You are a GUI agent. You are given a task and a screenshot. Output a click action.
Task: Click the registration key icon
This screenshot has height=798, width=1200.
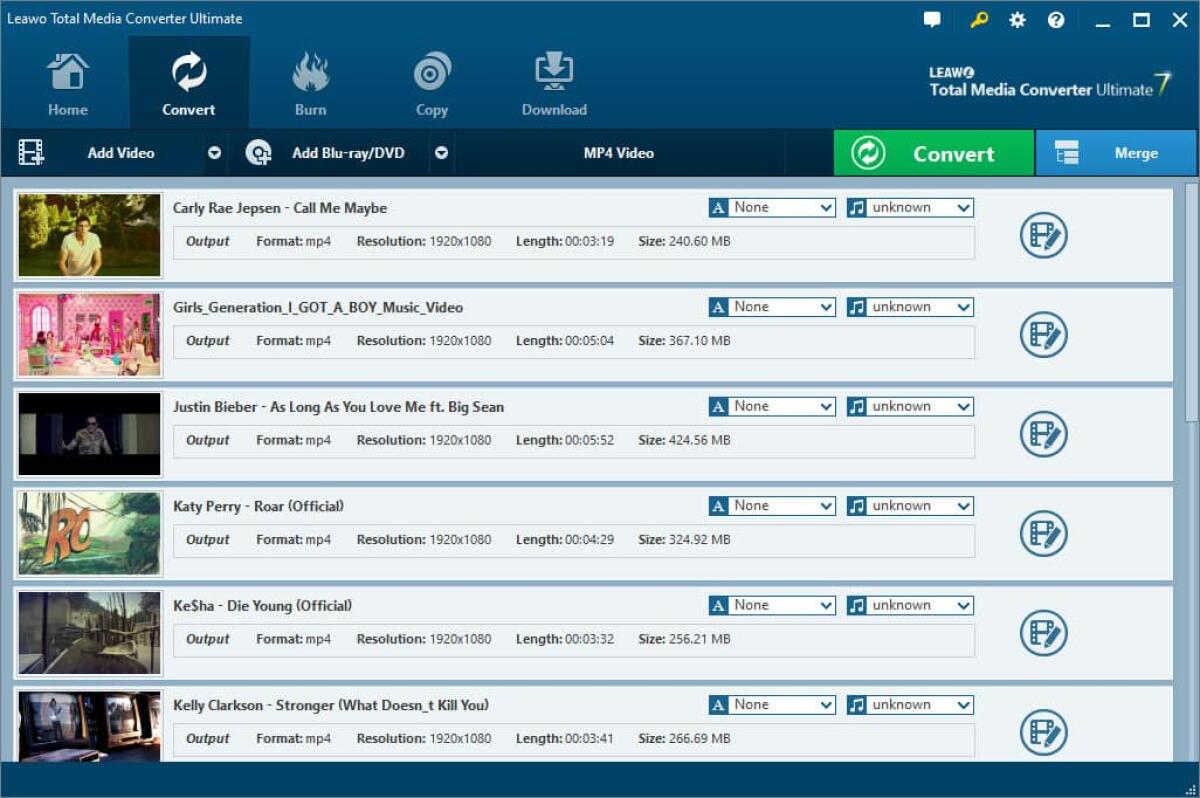tap(979, 20)
